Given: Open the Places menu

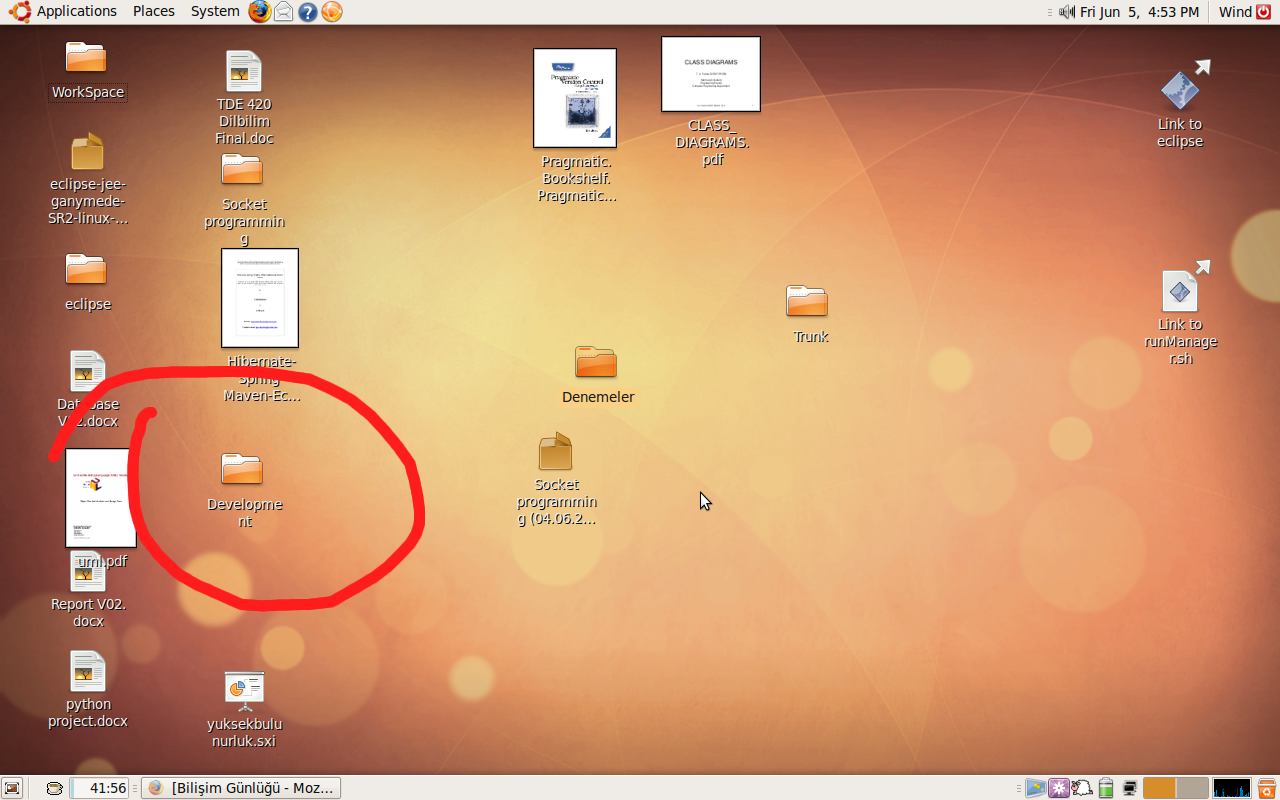Looking at the screenshot, I should click(x=153, y=11).
